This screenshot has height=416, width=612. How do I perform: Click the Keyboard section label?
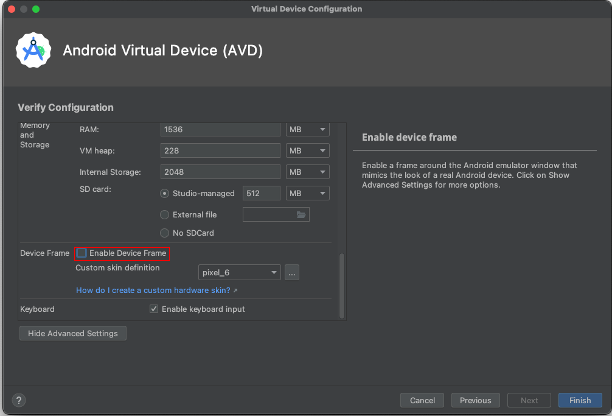[x=37, y=309]
